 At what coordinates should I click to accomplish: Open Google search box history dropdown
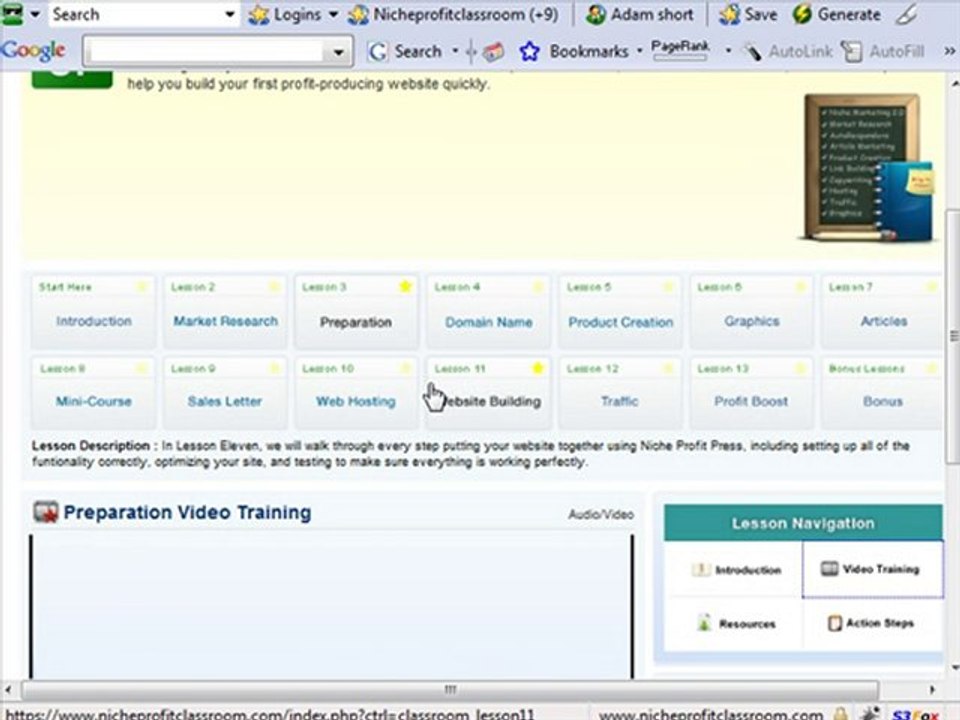click(x=339, y=53)
